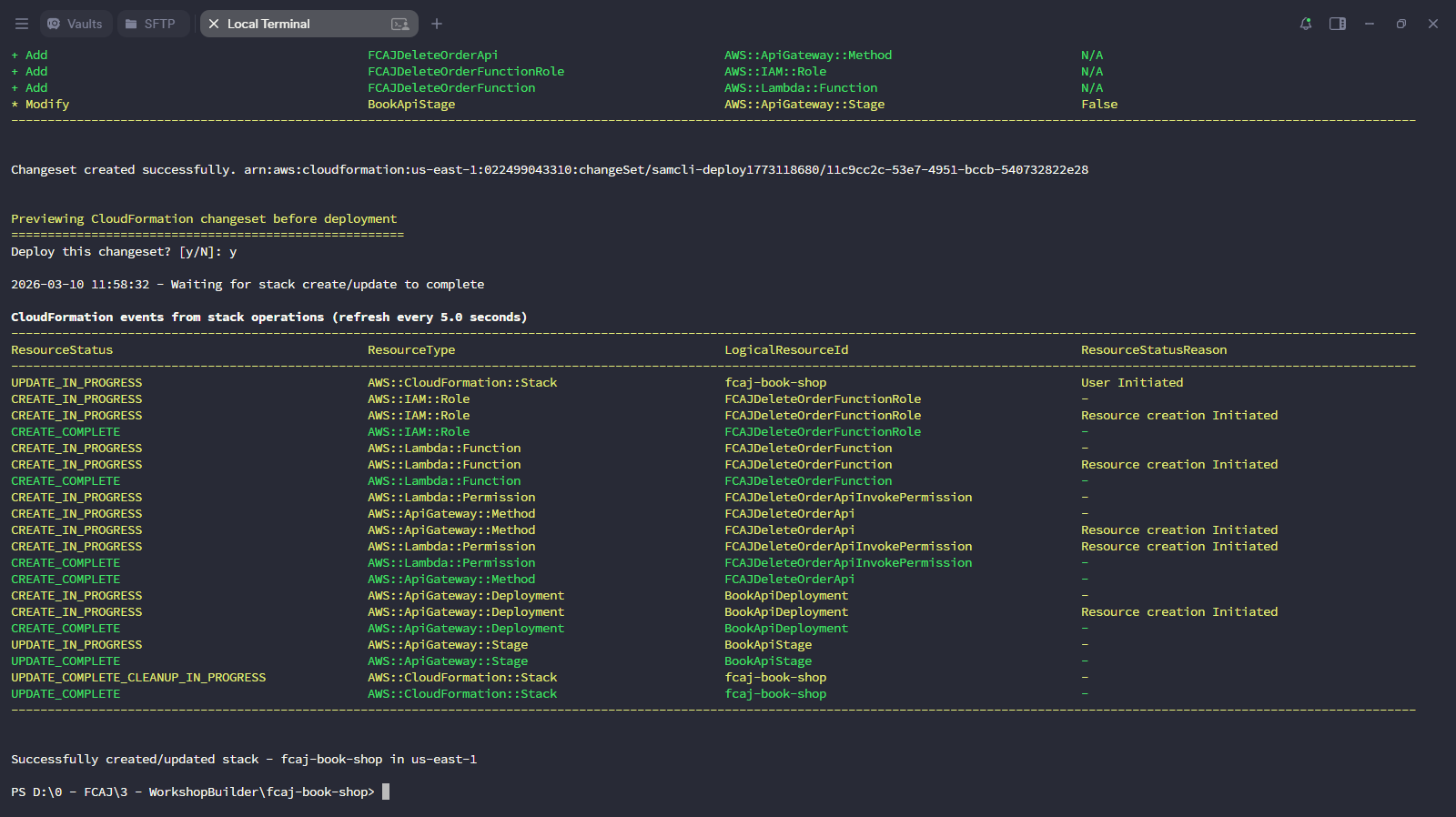Image resolution: width=1456 pixels, height=817 pixels.
Task: Click 'BookApiStage' in the Modify row
Action: [x=411, y=104]
